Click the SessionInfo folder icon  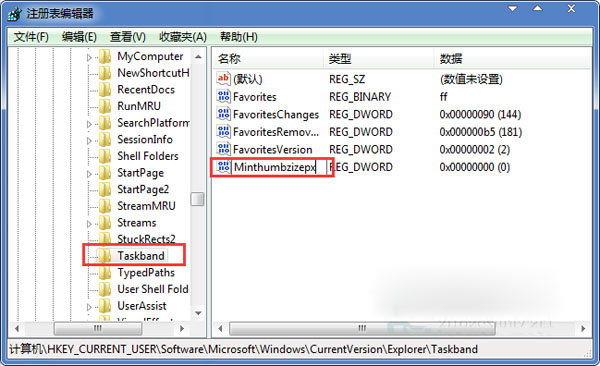(x=105, y=140)
